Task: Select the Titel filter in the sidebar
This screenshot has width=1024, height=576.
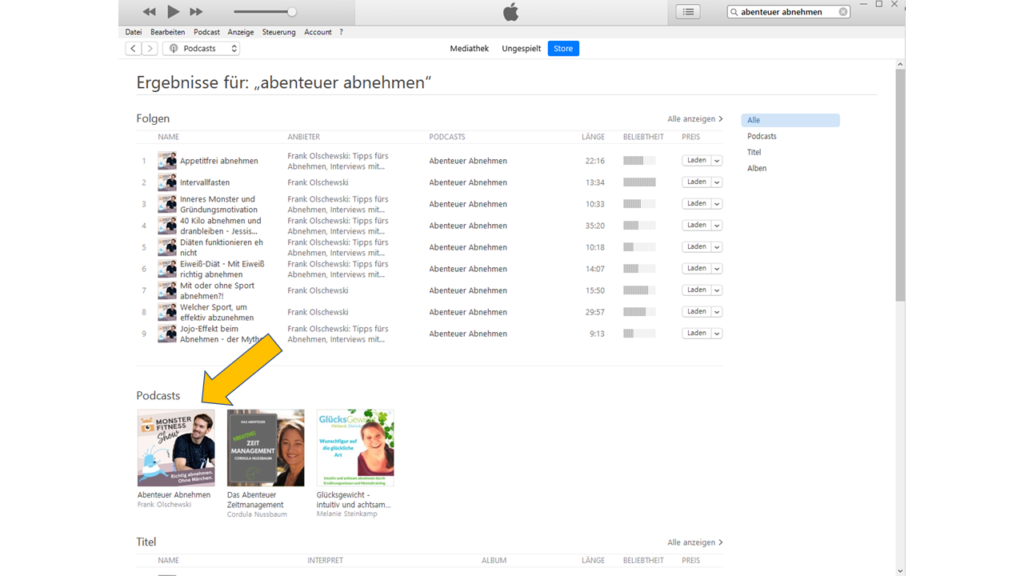Action: coord(754,152)
